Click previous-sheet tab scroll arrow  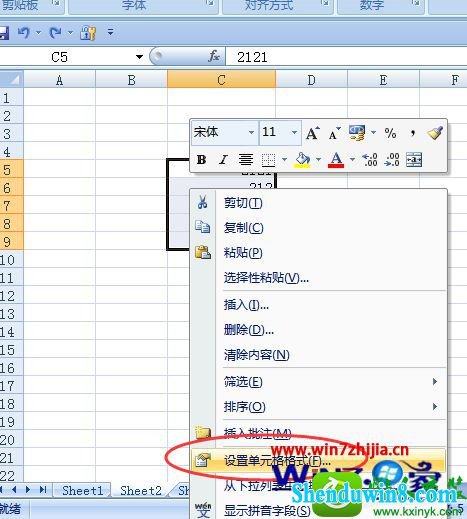[14, 490]
